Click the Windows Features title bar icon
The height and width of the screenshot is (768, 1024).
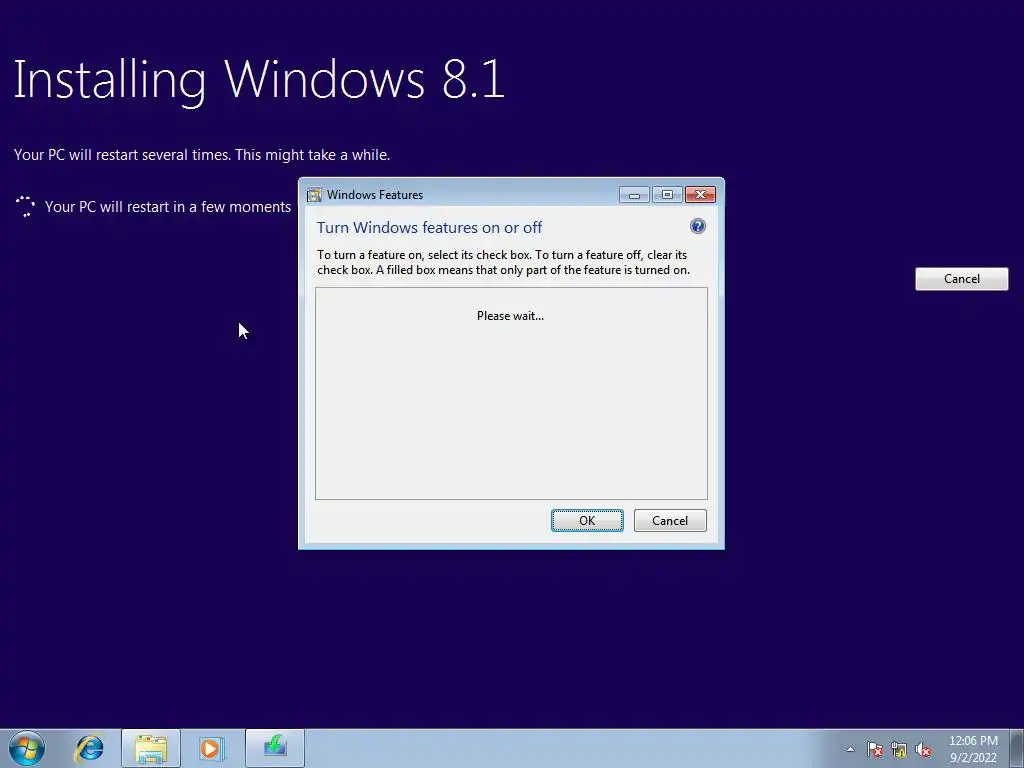click(x=314, y=195)
